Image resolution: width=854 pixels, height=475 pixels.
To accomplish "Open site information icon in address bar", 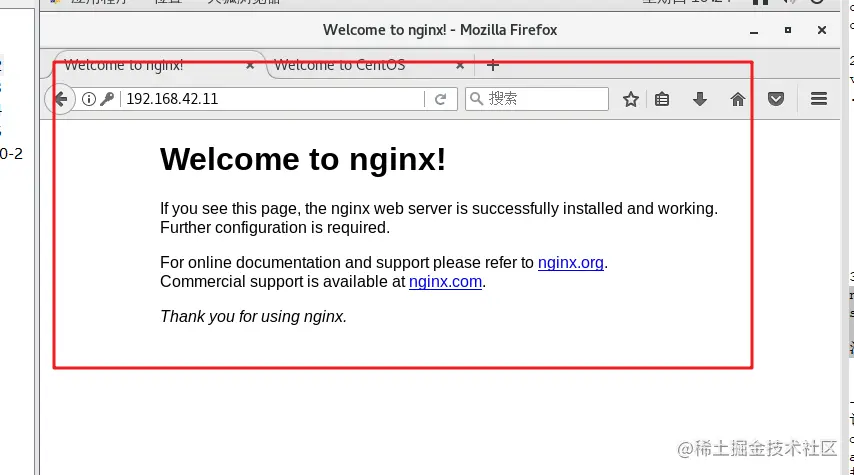I will pyautogui.click(x=89, y=99).
